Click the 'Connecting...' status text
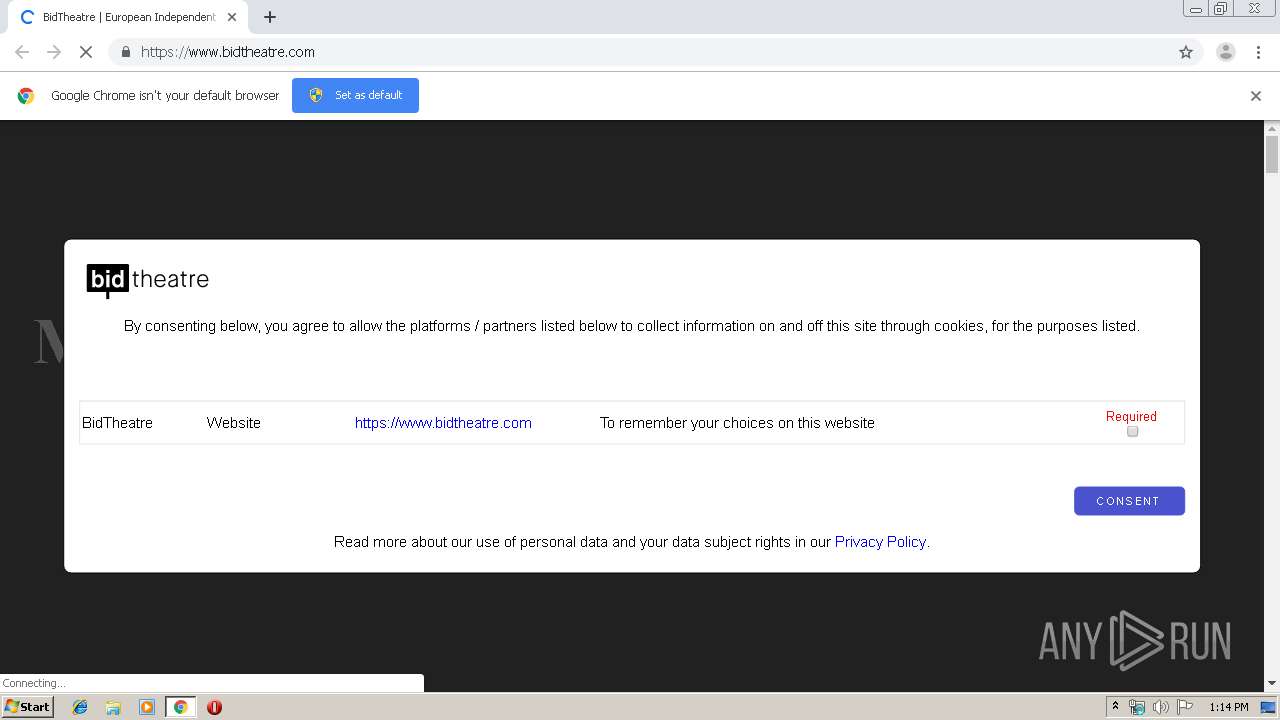Screen dimensions: 1280x720 [34, 683]
